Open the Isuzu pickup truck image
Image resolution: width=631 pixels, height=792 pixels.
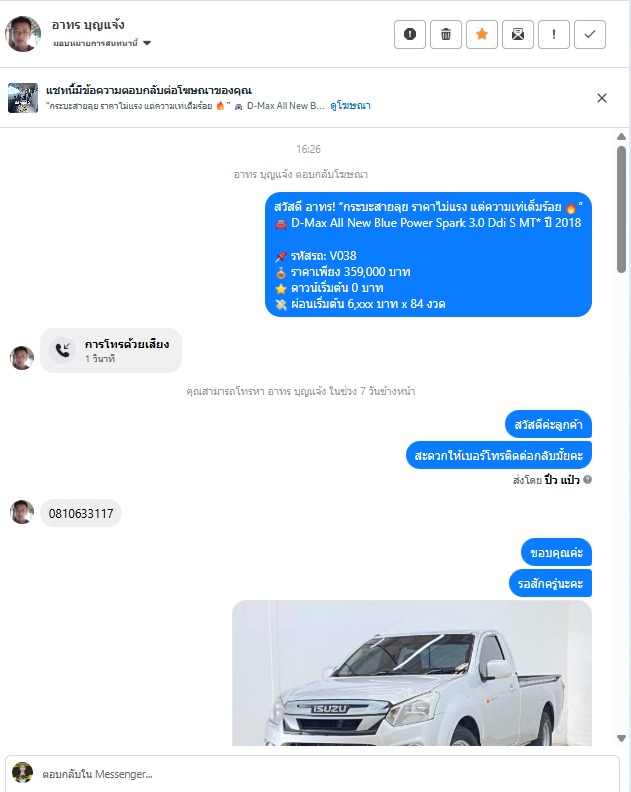(412, 673)
